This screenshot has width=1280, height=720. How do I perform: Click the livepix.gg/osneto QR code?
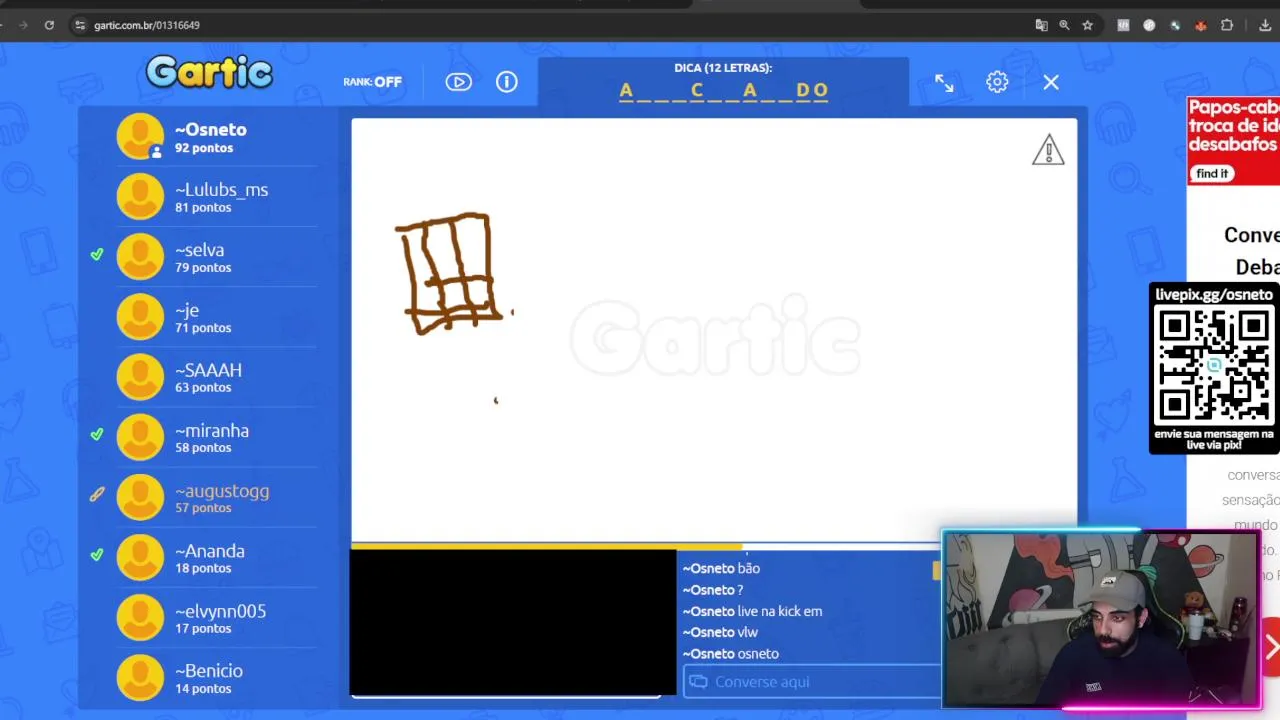(x=1214, y=365)
